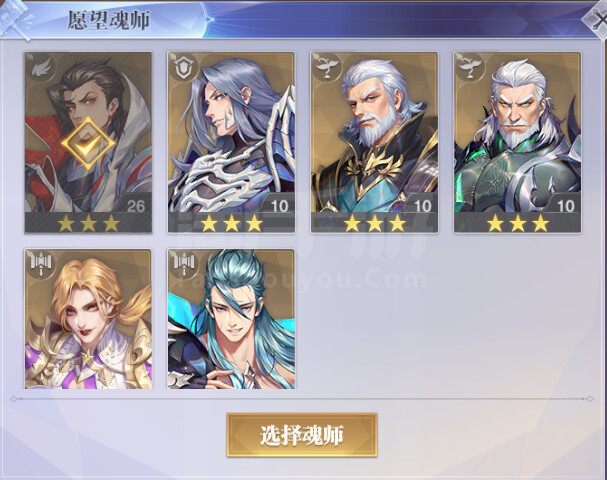607x480 pixels.
Task: Click three-star rating on white-bearded hero card
Action: point(374,223)
